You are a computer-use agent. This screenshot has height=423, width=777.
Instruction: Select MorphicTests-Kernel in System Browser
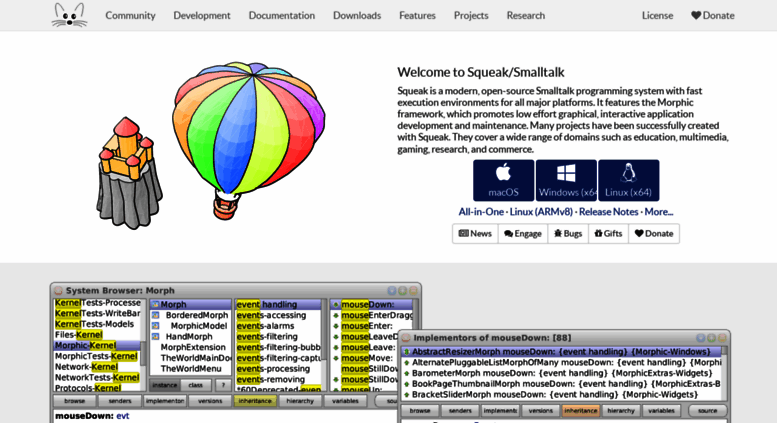point(96,356)
